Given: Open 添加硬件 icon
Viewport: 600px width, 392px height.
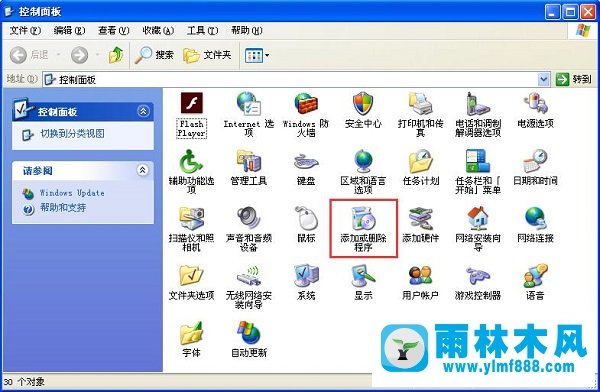Looking at the screenshot, I should click(x=420, y=225).
